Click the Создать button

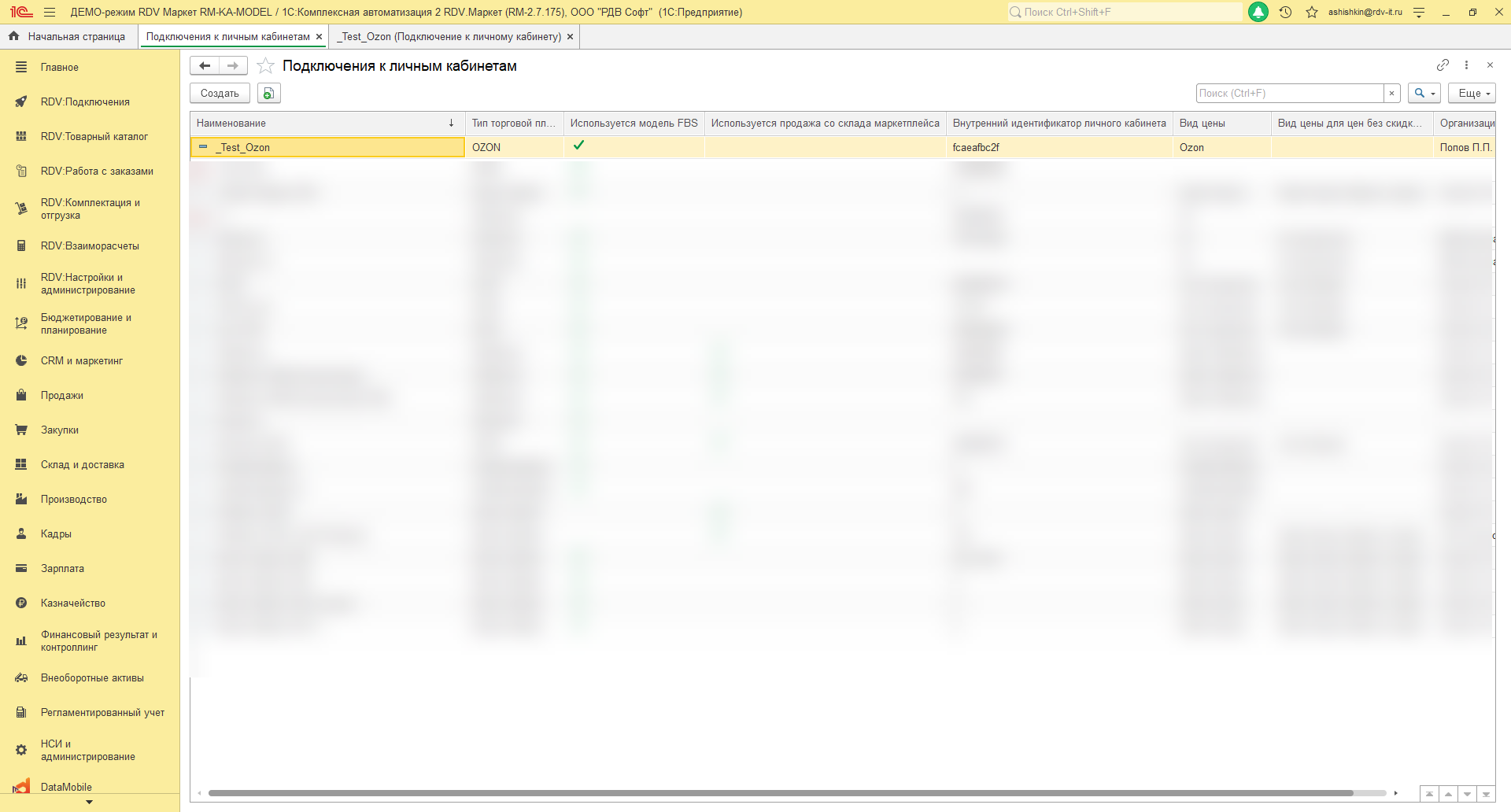220,94
